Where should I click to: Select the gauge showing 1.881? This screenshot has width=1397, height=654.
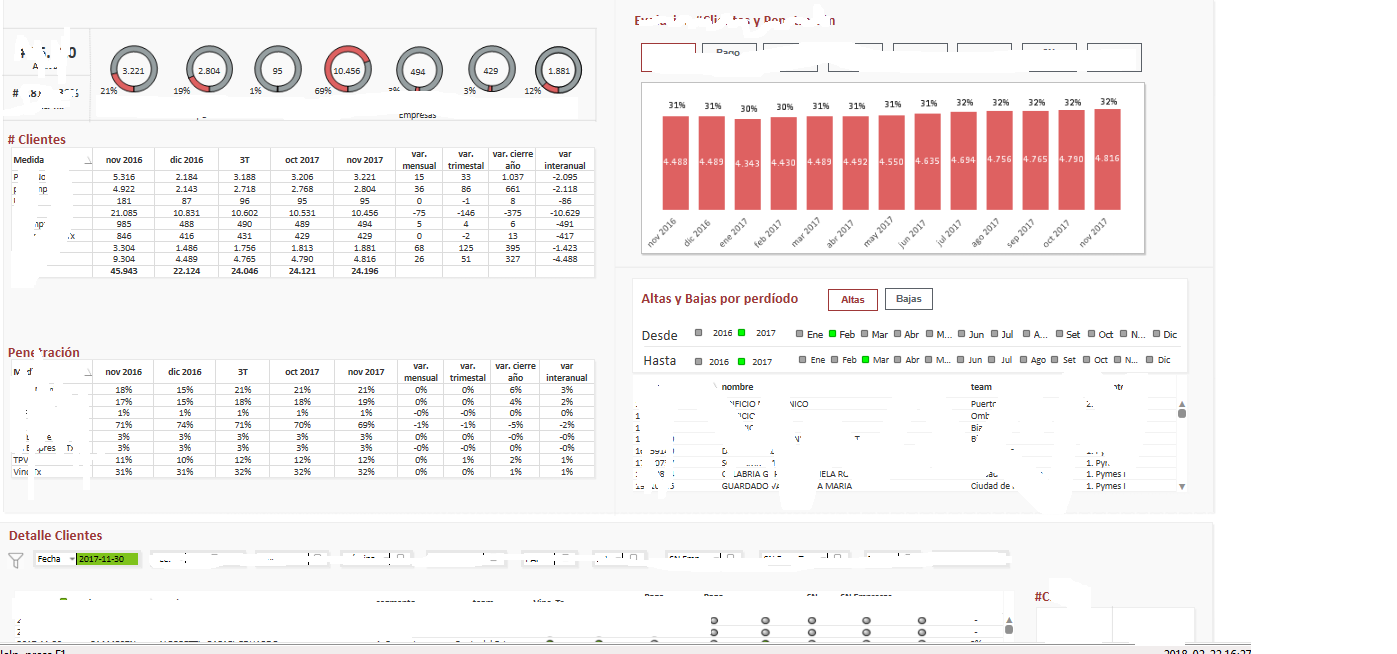[557, 69]
